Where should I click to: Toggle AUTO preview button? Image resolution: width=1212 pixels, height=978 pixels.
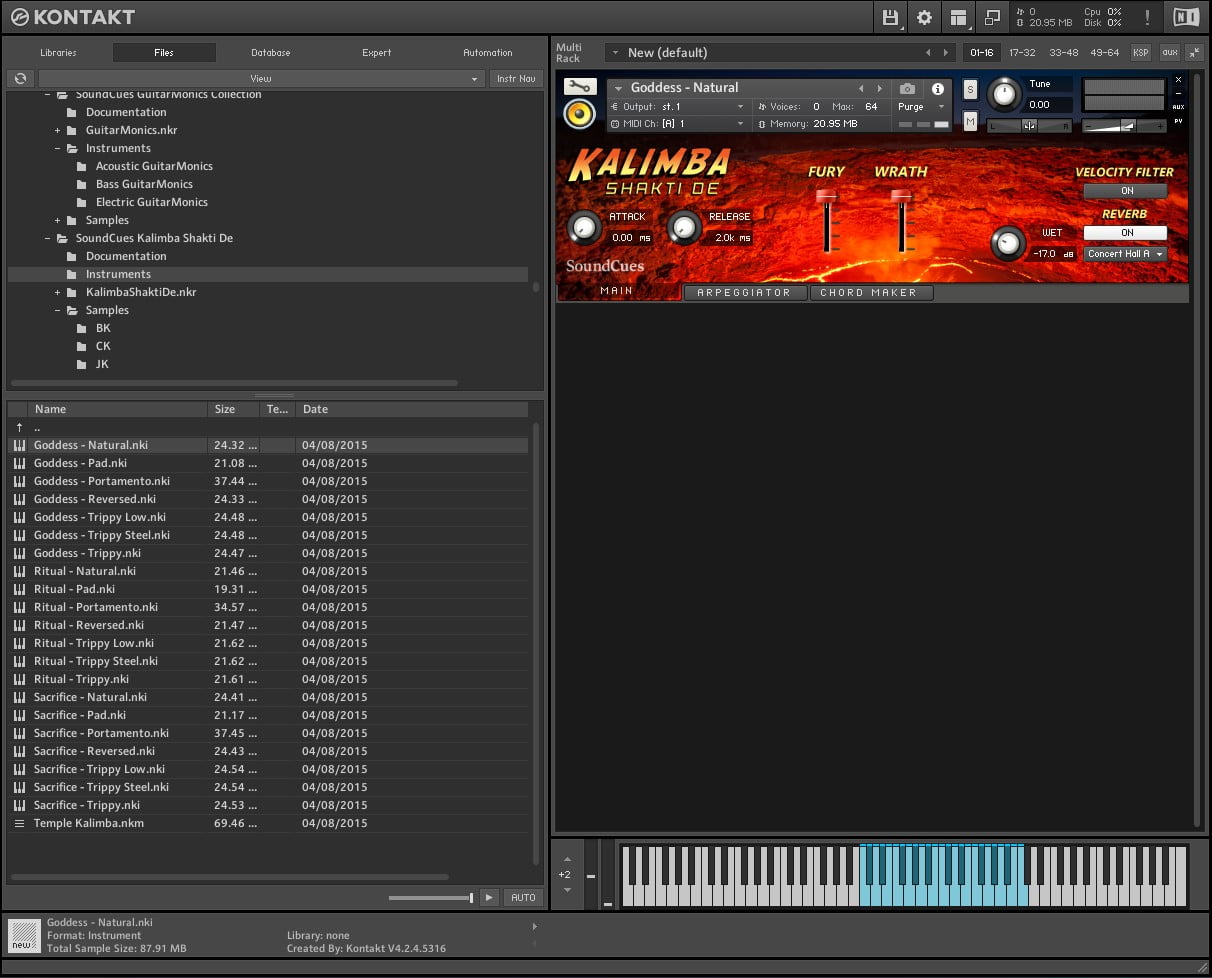[523, 898]
